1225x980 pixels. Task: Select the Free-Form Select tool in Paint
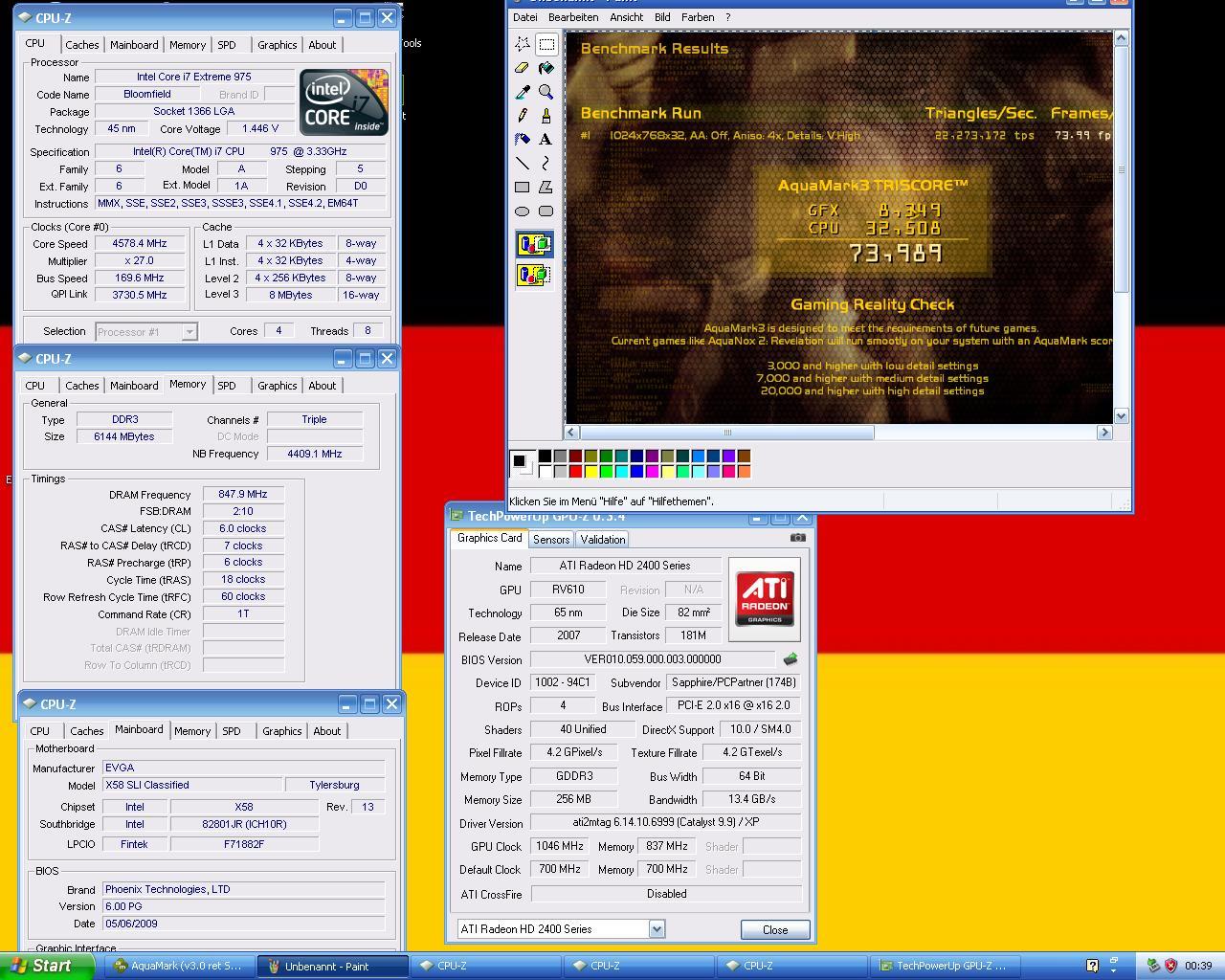[523, 44]
